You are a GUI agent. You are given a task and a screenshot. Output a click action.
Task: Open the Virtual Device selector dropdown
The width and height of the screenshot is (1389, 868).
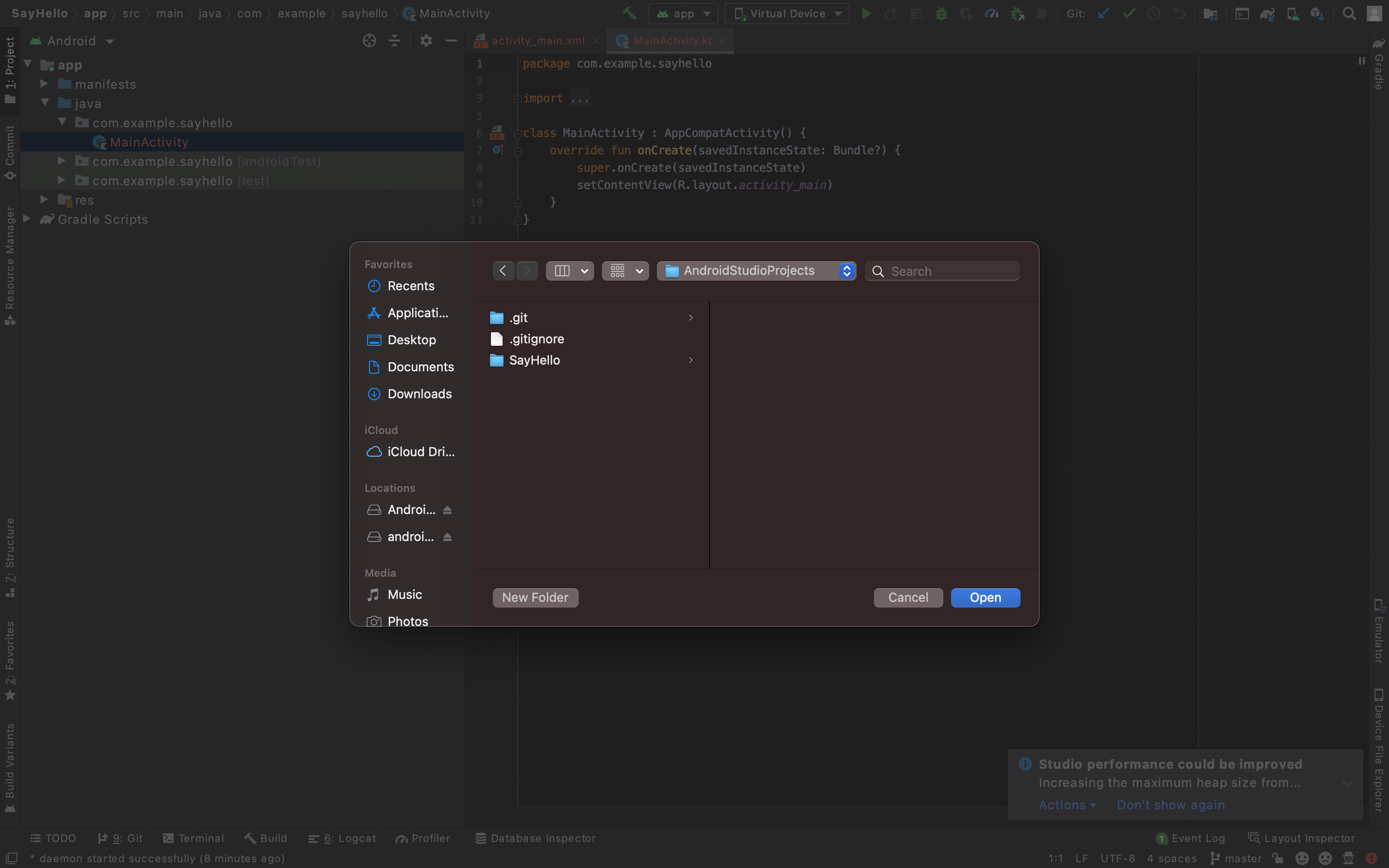(787, 13)
